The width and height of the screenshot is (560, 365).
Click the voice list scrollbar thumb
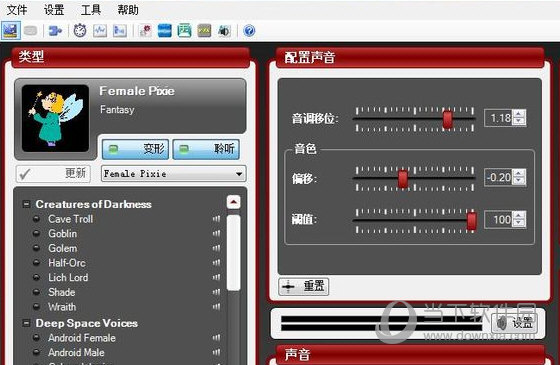click(x=233, y=252)
